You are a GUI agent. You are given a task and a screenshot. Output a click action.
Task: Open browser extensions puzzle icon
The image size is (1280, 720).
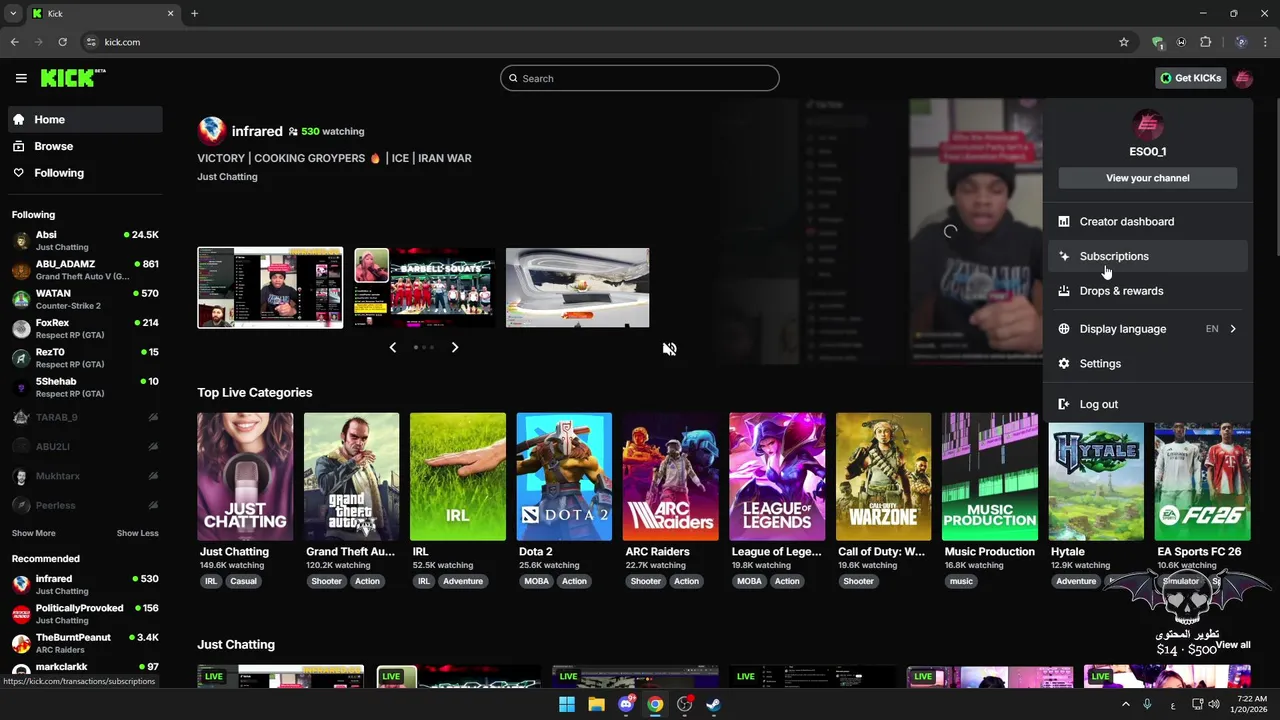tap(1205, 42)
